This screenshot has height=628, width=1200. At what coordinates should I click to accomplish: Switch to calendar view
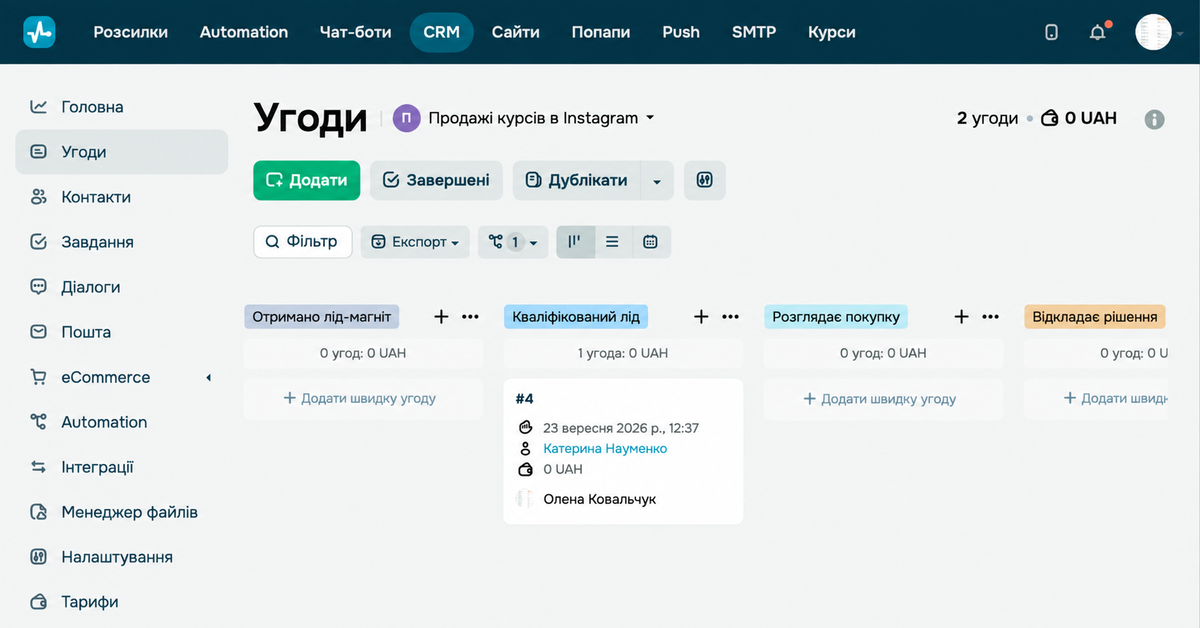click(x=651, y=242)
